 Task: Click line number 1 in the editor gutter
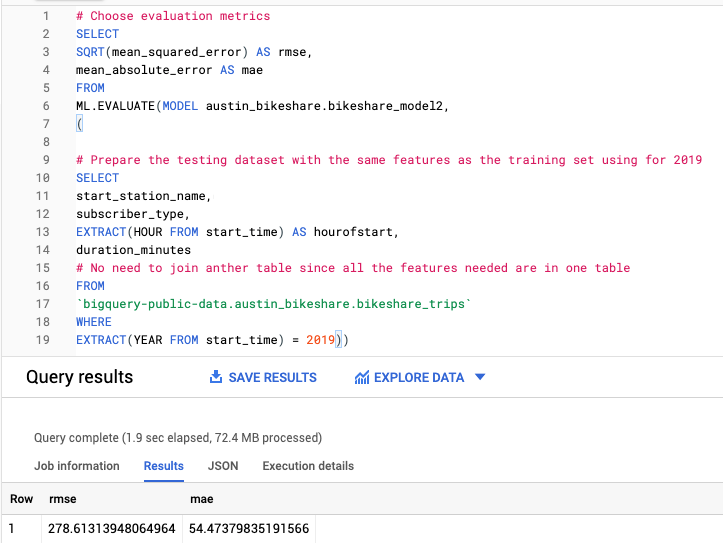[x=46, y=16]
